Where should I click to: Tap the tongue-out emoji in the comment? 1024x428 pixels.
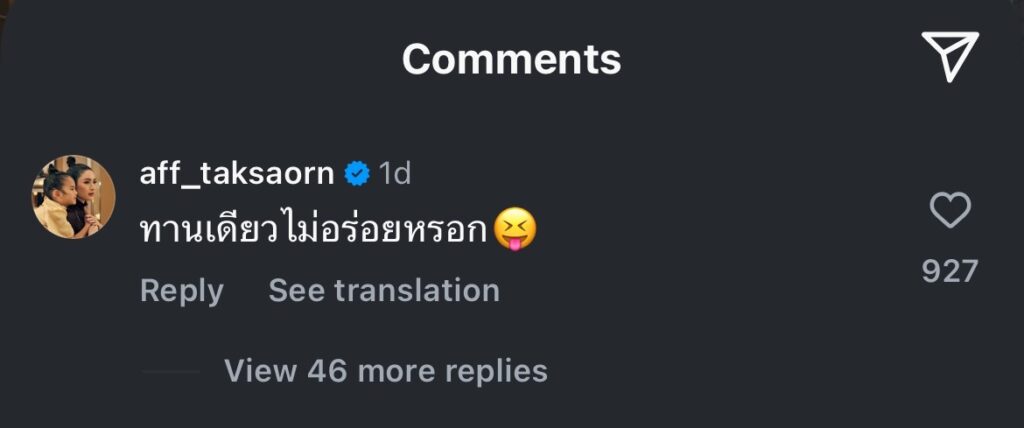click(x=515, y=231)
